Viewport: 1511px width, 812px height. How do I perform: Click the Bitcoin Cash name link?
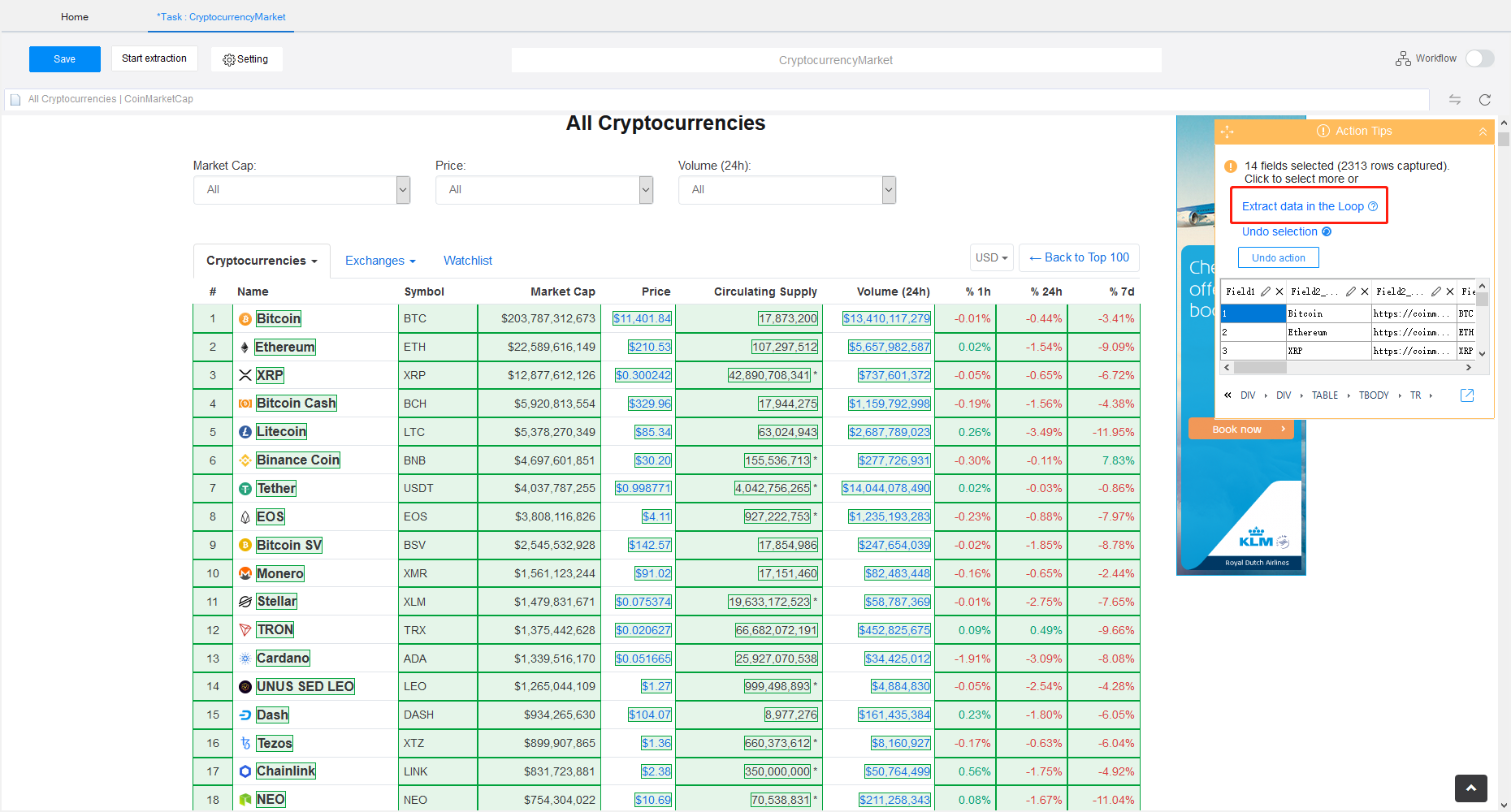[296, 404]
